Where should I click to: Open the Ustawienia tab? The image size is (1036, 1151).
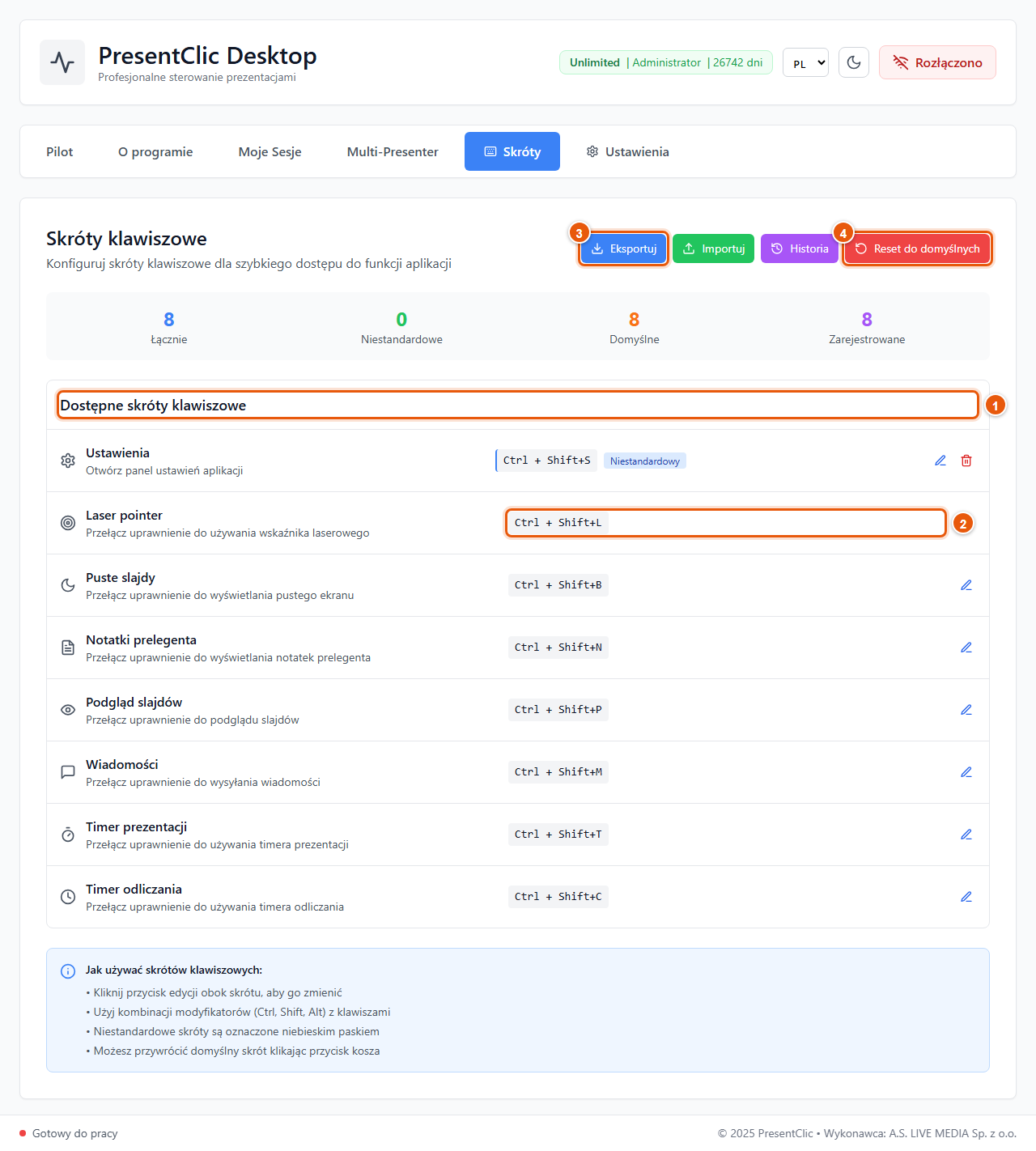pyautogui.click(x=628, y=151)
